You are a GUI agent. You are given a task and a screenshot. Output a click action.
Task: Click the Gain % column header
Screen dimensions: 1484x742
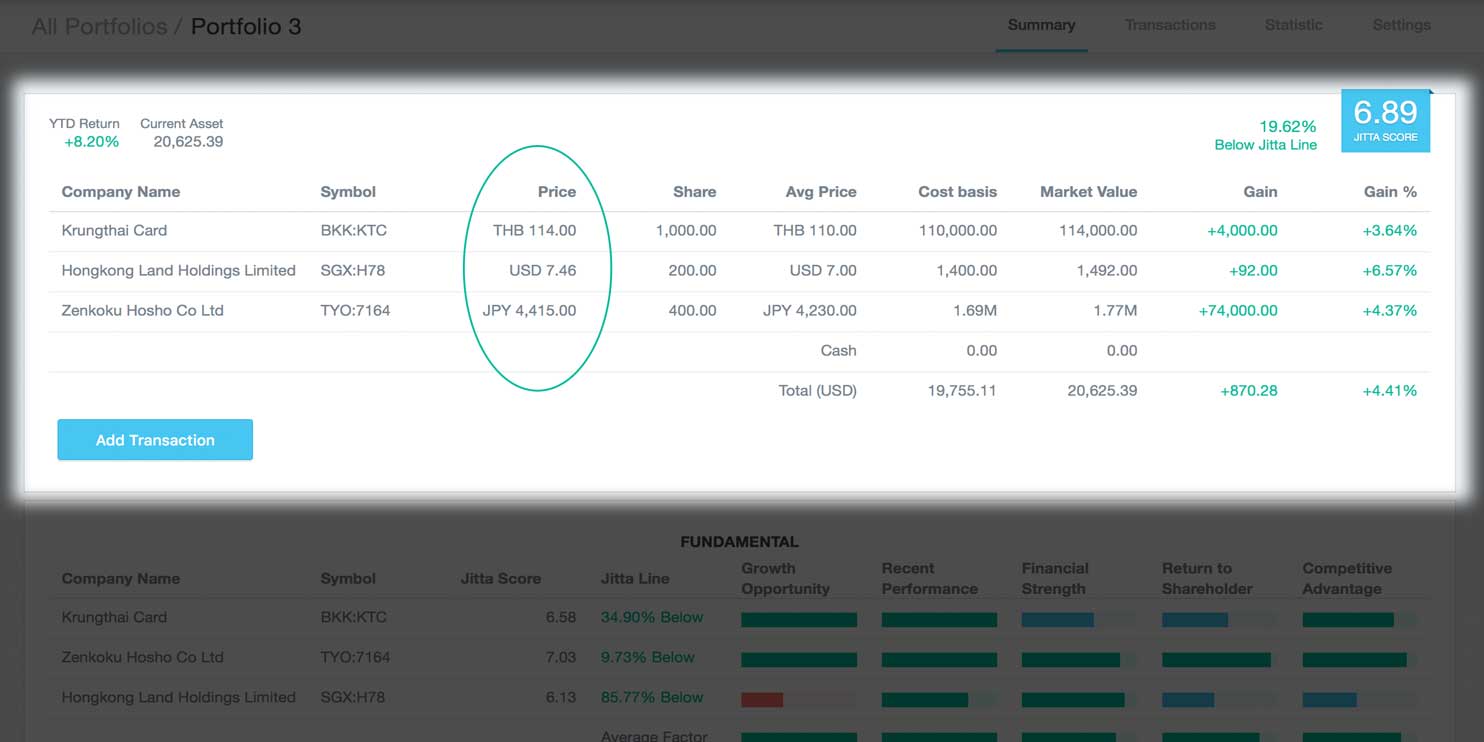1391,192
